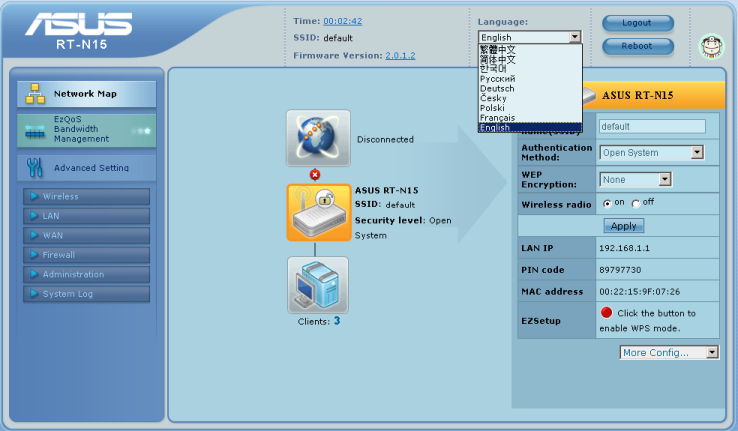Click the PIN code value 89797730

(620, 270)
